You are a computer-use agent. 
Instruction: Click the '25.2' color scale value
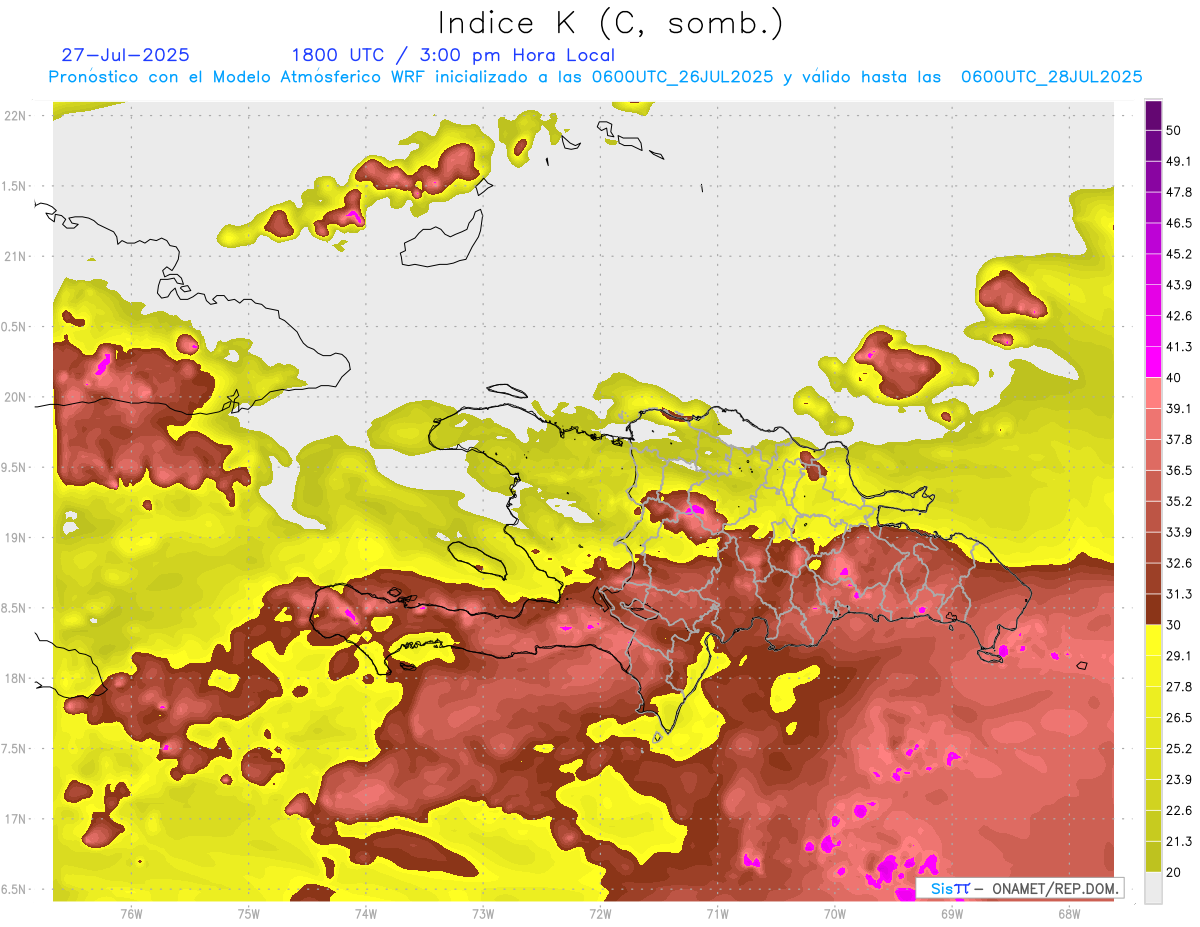pos(1179,749)
